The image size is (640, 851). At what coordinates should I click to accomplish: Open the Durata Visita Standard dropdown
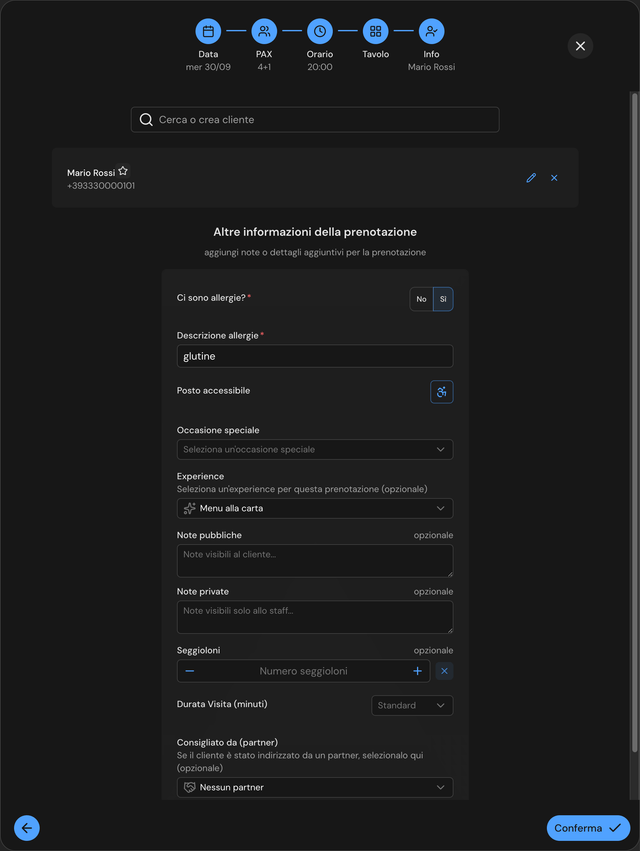coord(412,706)
